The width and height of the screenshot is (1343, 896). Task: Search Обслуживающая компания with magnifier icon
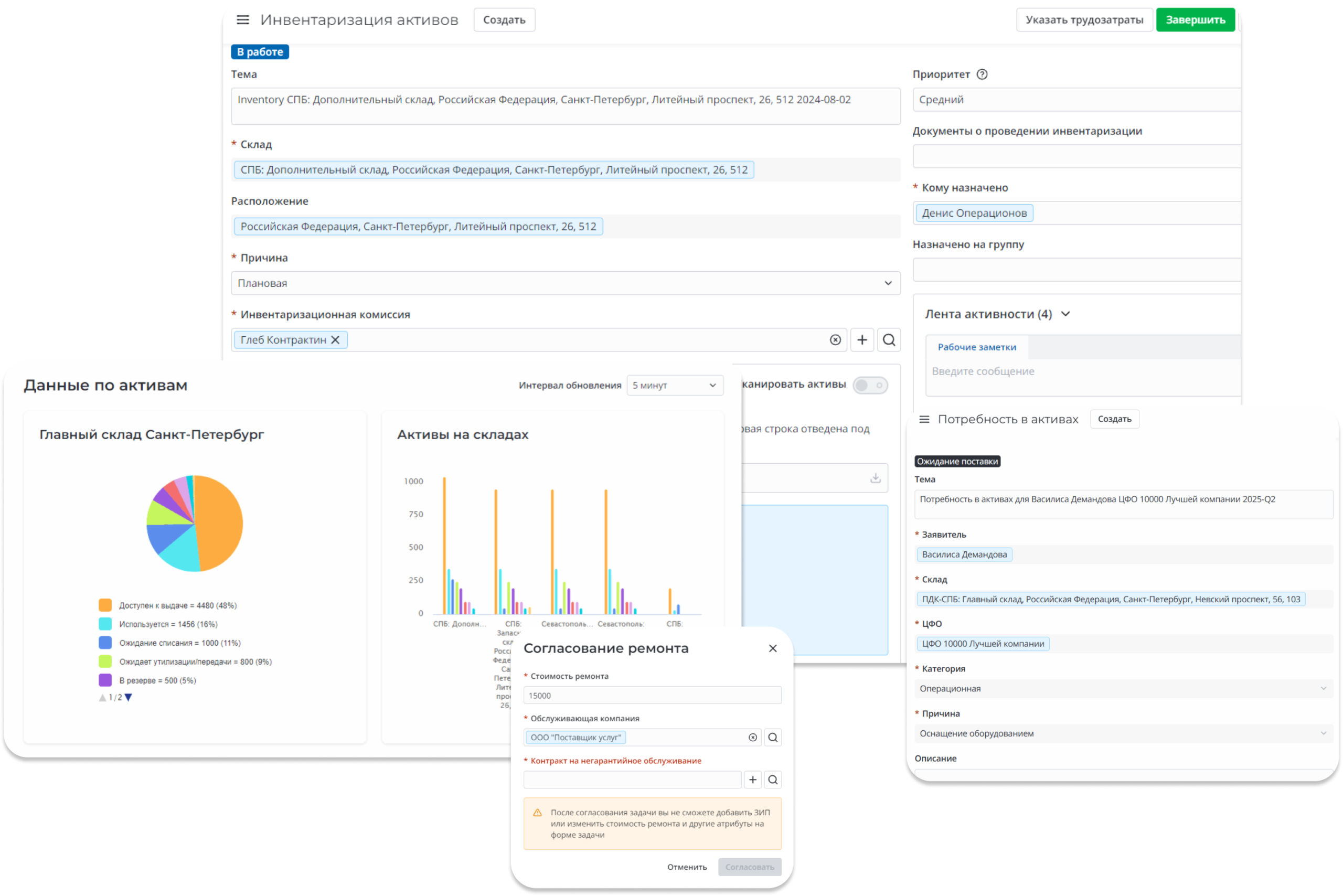[x=773, y=737]
